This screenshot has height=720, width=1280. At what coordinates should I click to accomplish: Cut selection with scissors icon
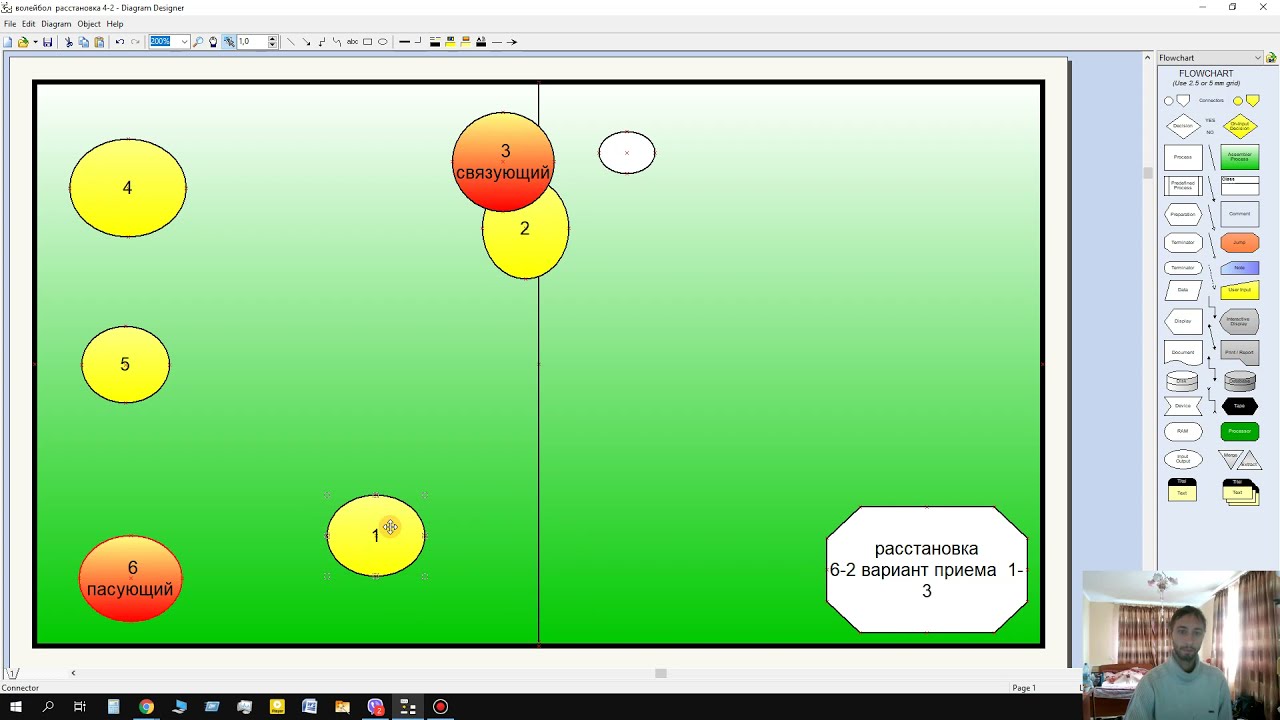[69, 42]
